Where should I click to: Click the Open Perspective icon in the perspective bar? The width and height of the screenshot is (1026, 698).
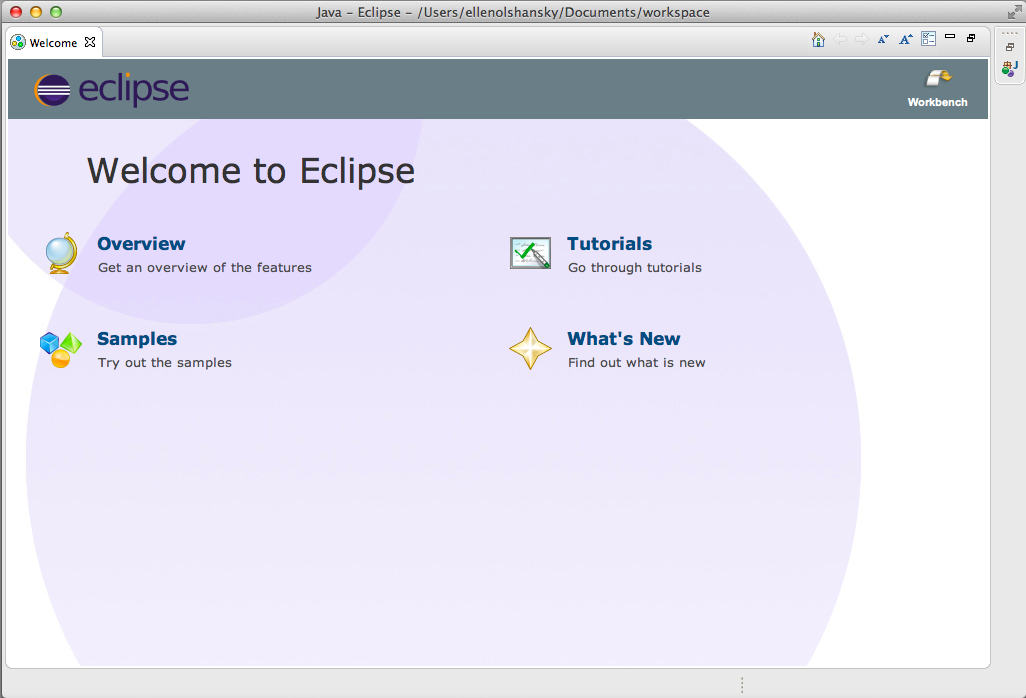point(1008,47)
